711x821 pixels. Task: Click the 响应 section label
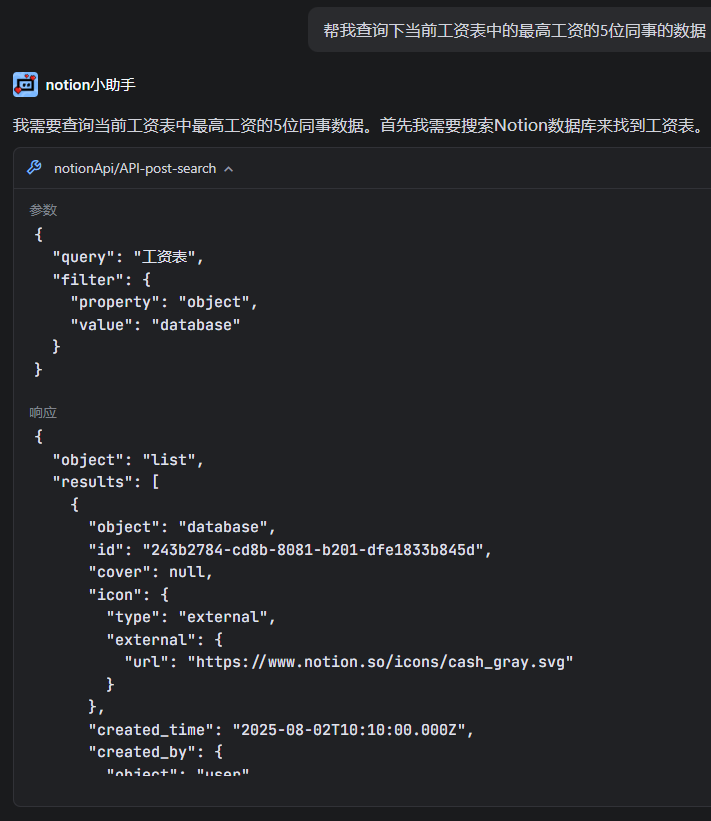(43, 413)
